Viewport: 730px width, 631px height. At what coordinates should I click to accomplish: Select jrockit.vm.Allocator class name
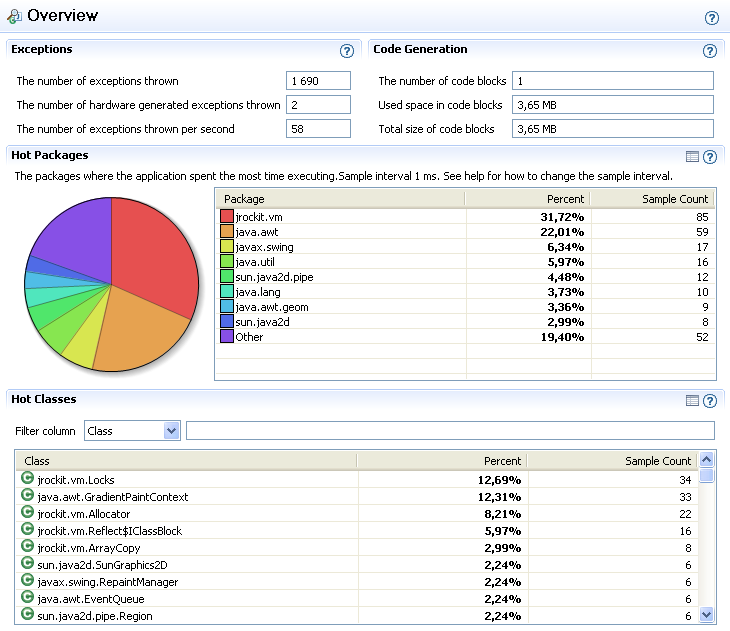click(84, 514)
